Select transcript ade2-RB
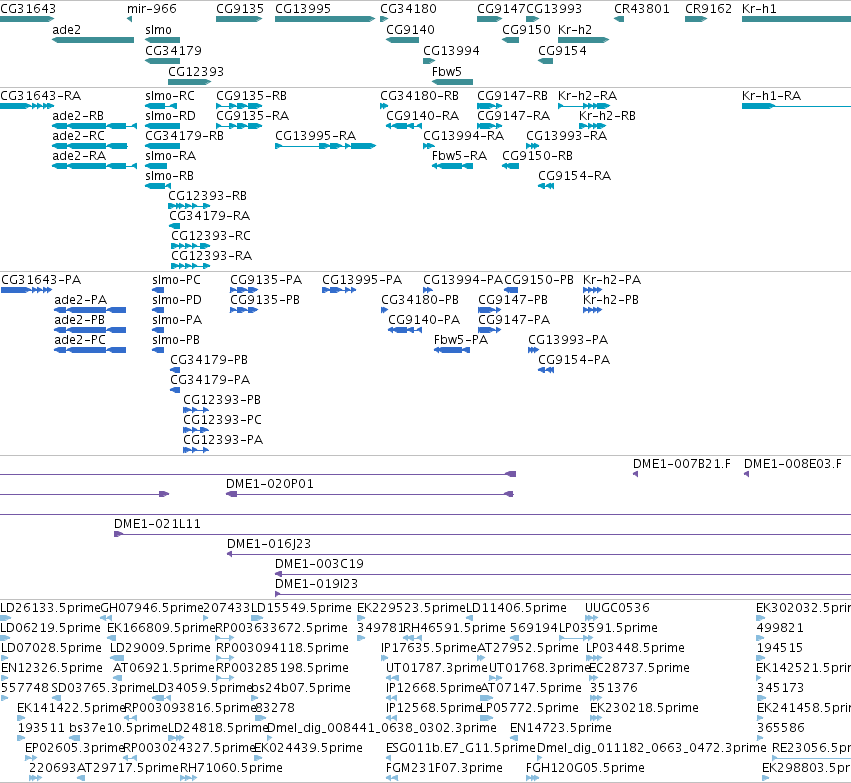This screenshot has height=783, width=851. [94, 126]
